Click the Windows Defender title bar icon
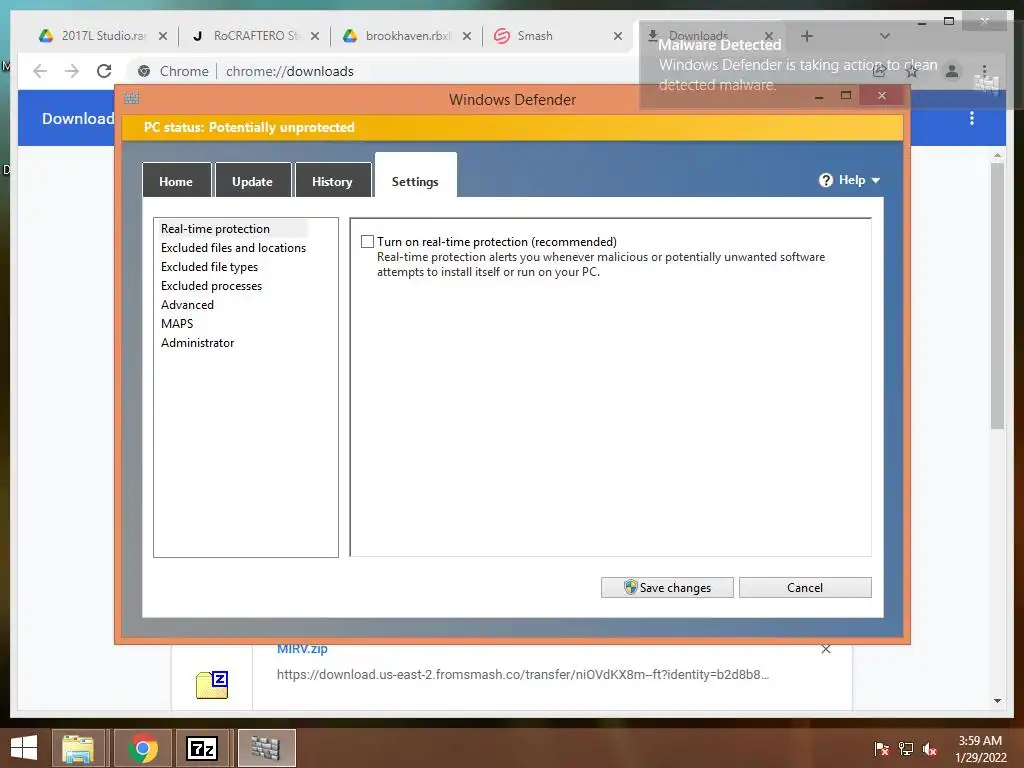1024x768 pixels. pos(131,98)
